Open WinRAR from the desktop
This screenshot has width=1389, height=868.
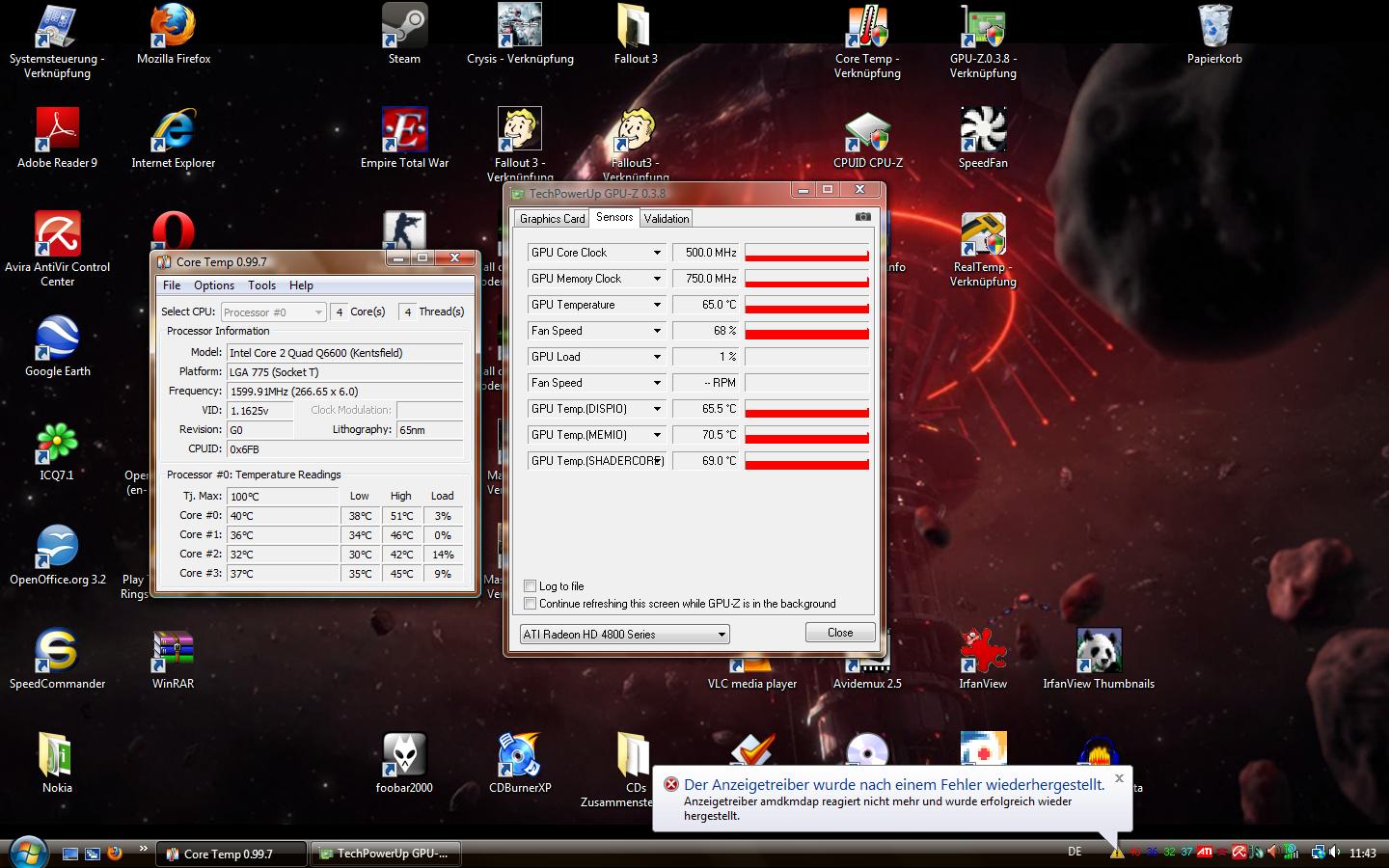pos(173,652)
